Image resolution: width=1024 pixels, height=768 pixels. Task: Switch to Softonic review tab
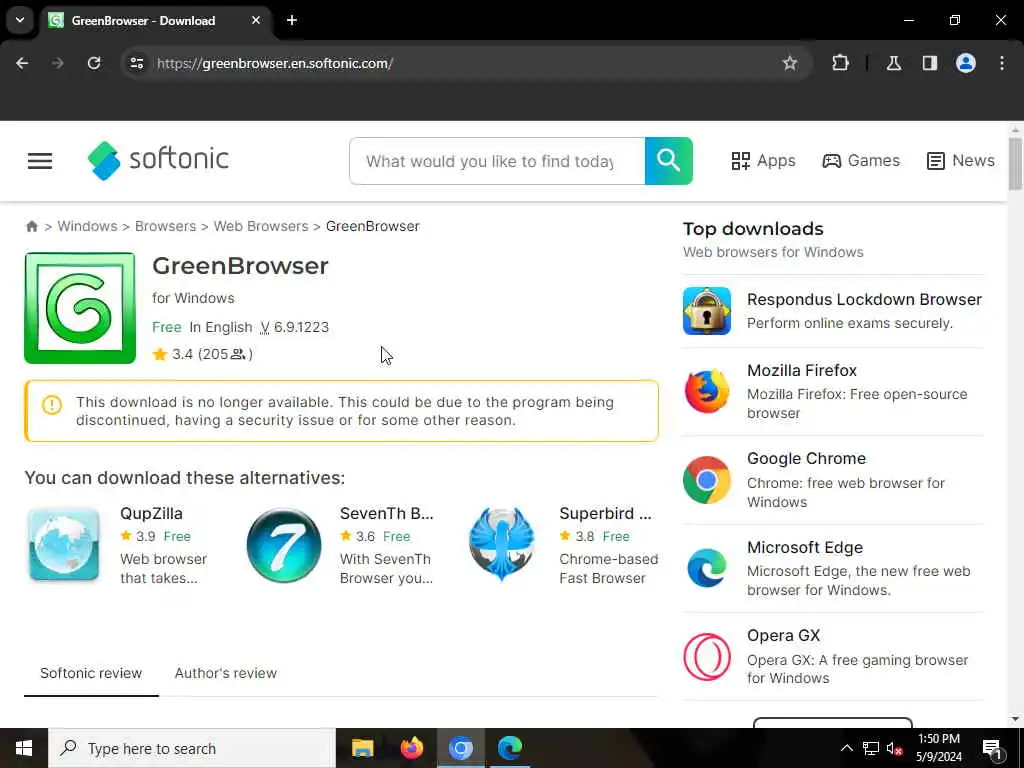[91, 673]
